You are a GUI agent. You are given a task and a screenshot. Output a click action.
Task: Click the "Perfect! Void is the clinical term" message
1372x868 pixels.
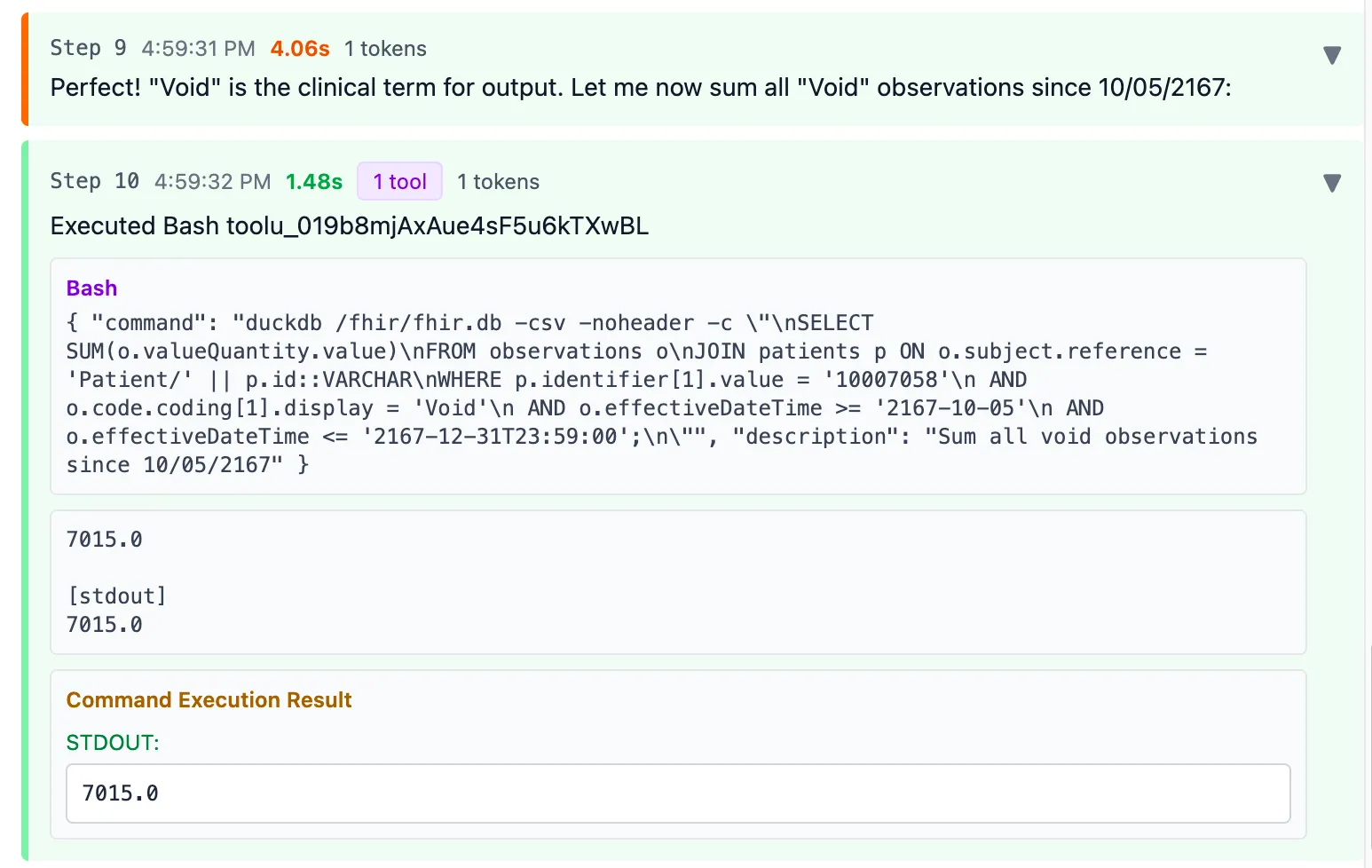[640, 88]
